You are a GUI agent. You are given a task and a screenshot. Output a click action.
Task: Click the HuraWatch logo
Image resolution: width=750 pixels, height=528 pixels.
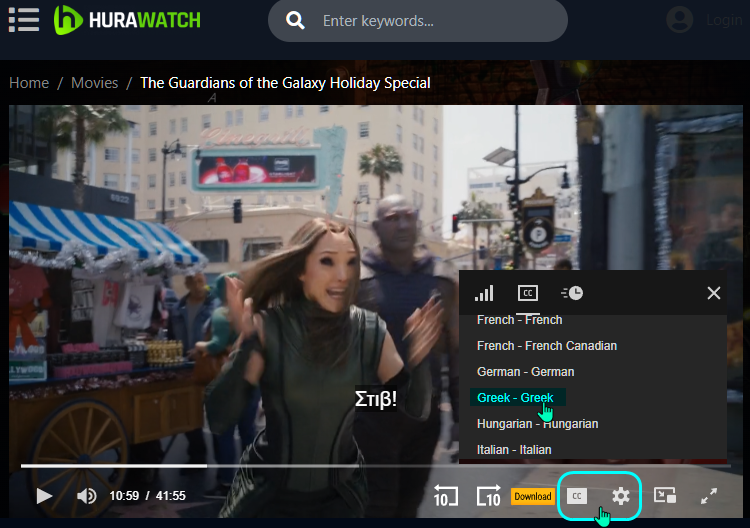(127, 20)
